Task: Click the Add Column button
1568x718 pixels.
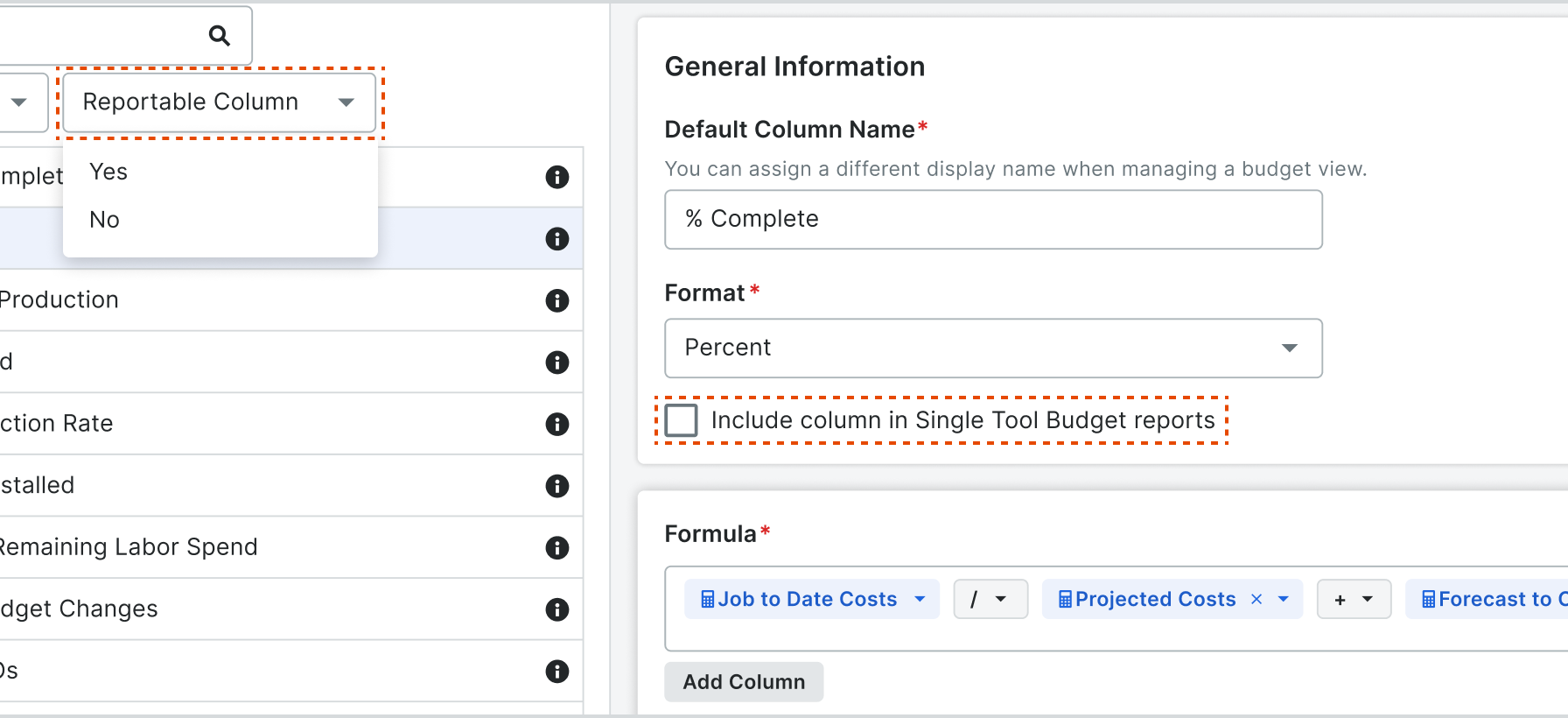Action: click(x=744, y=682)
